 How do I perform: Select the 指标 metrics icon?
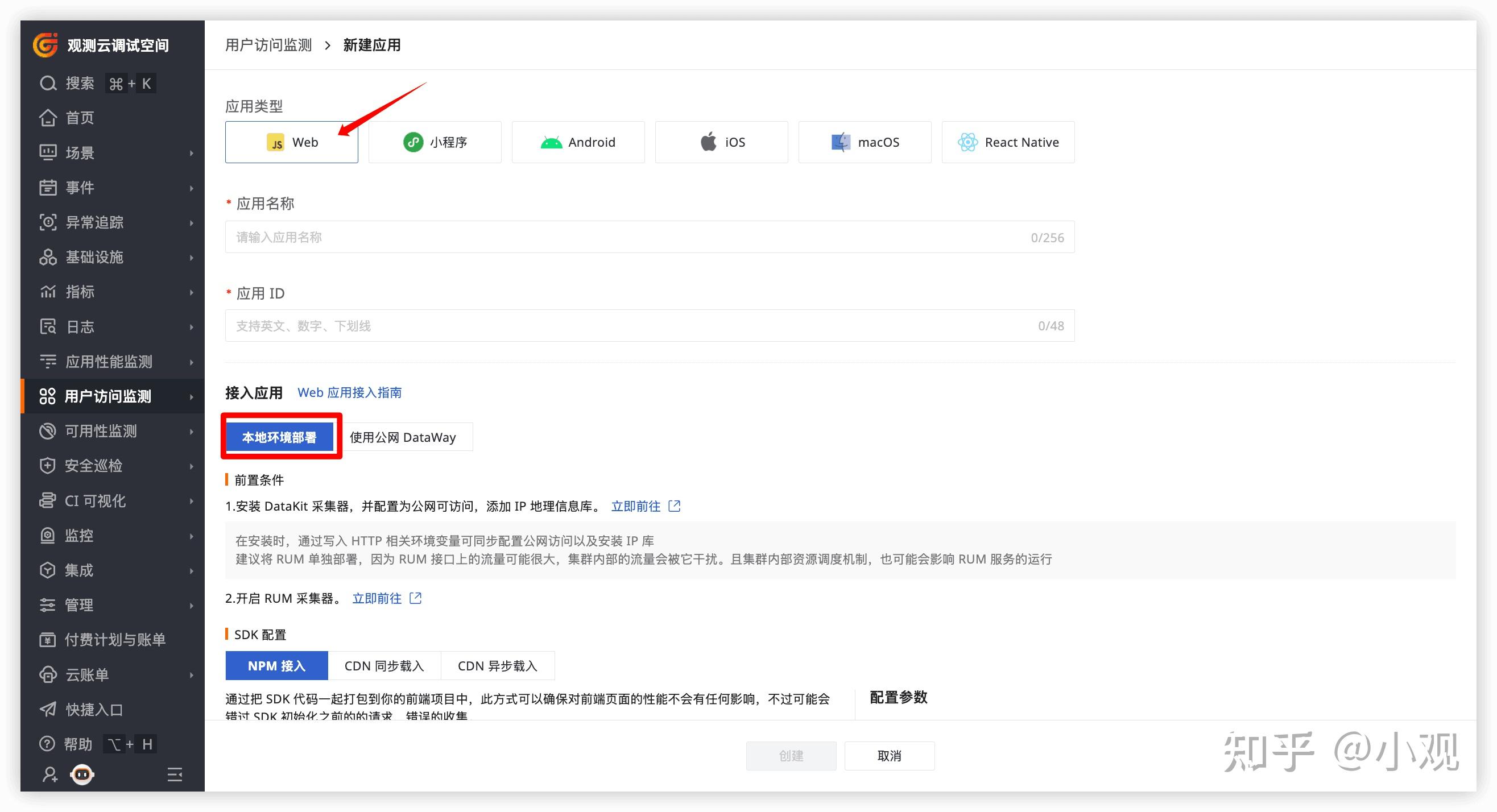[x=48, y=292]
